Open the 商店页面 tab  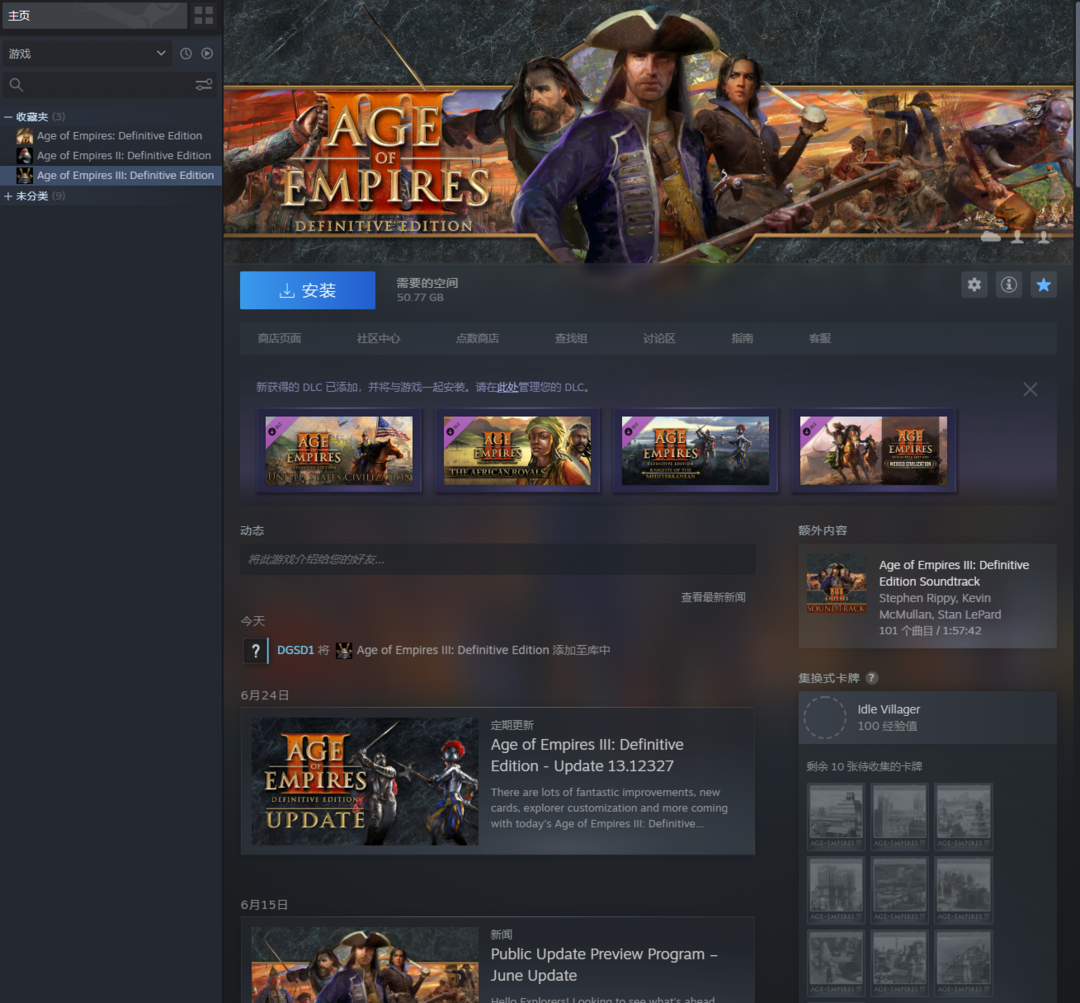[x=279, y=338]
